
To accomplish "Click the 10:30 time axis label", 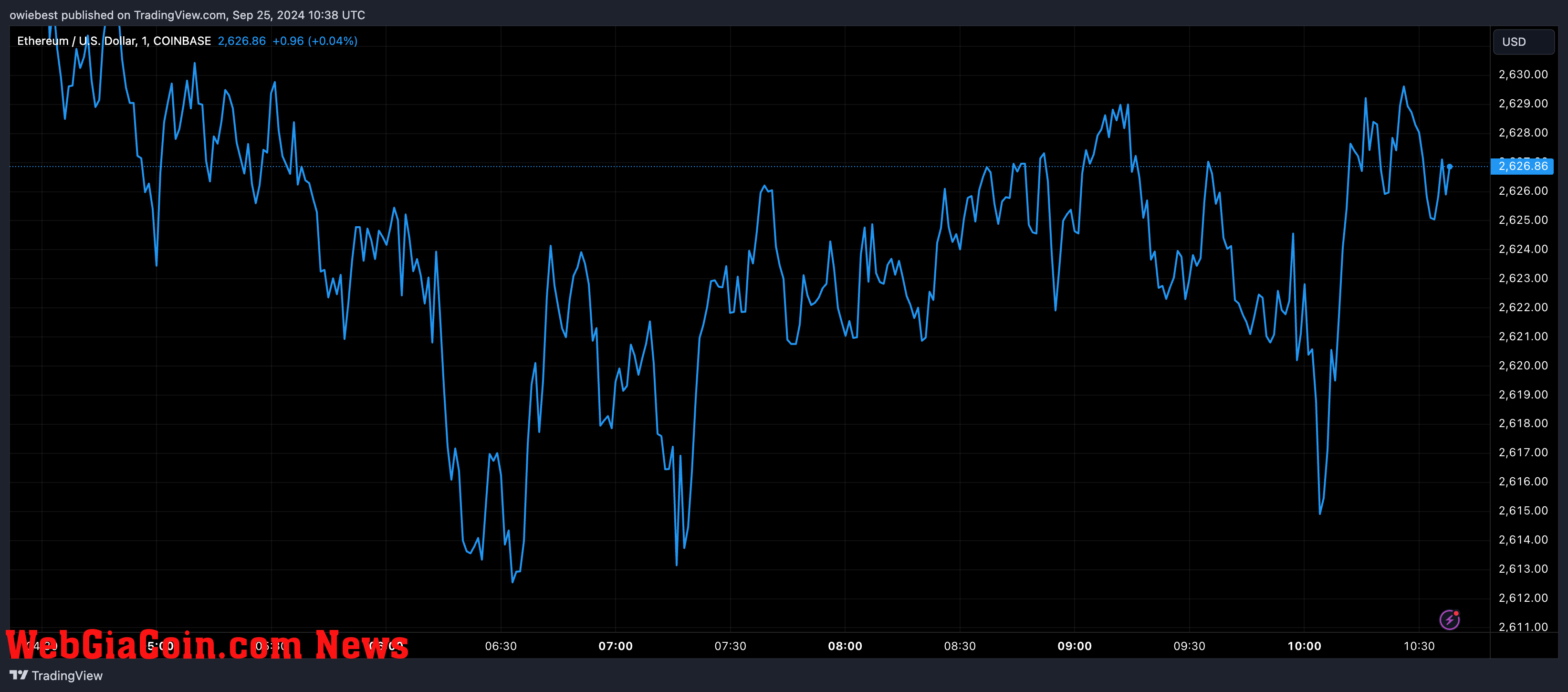I will point(1419,646).
